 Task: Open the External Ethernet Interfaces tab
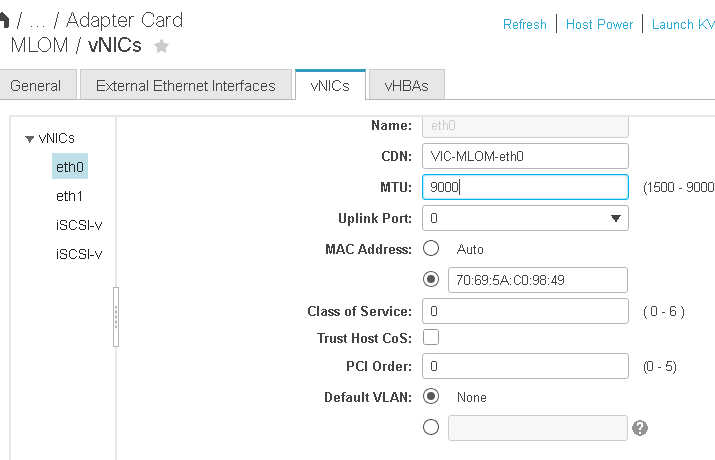click(186, 86)
